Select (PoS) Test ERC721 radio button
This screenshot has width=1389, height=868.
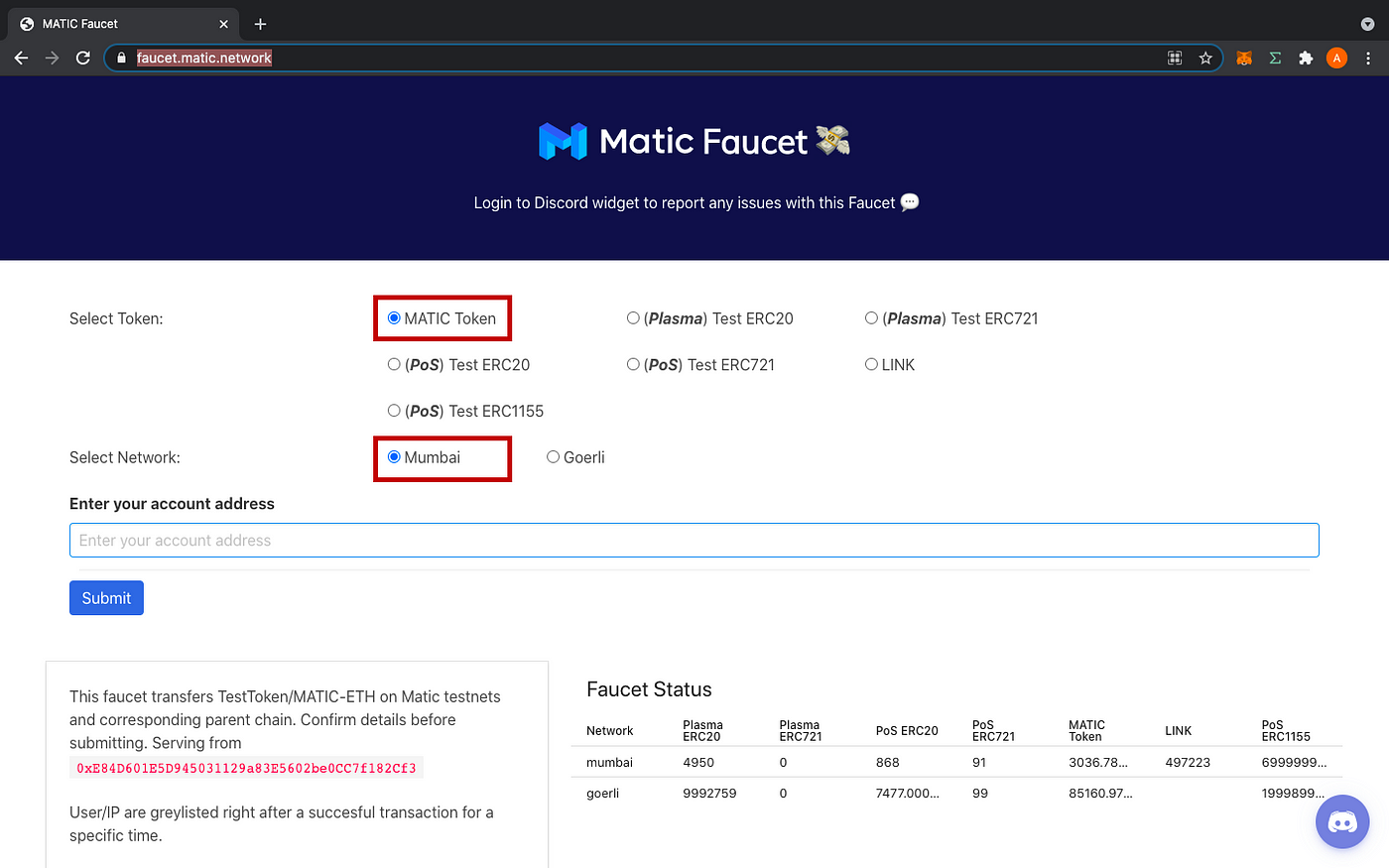click(x=633, y=365)
